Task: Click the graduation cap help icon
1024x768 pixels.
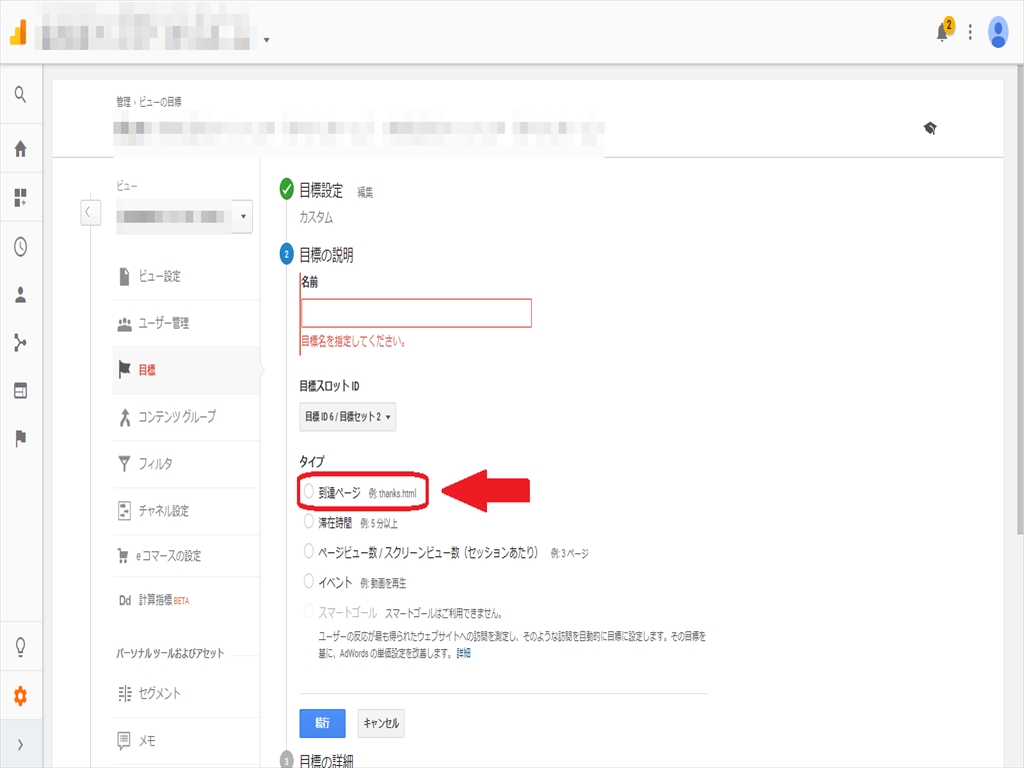Action: pyautogui.click(x=930, y=128)
